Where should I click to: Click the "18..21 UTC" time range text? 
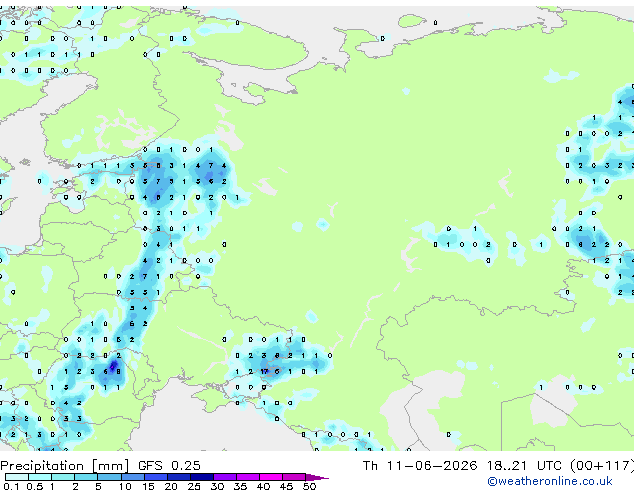(x=524, y=466)
